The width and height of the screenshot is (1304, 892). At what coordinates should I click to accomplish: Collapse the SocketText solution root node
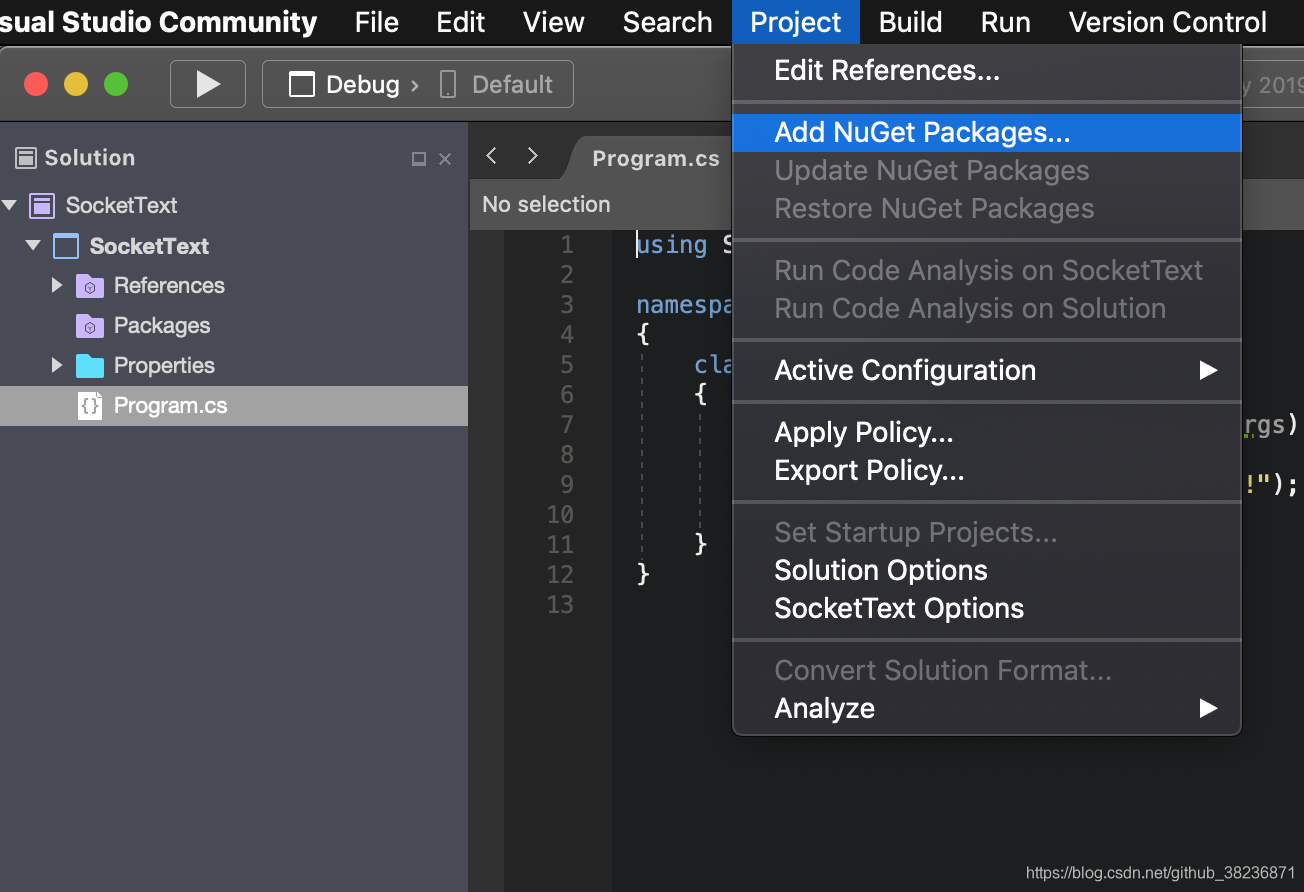(10, 205)
